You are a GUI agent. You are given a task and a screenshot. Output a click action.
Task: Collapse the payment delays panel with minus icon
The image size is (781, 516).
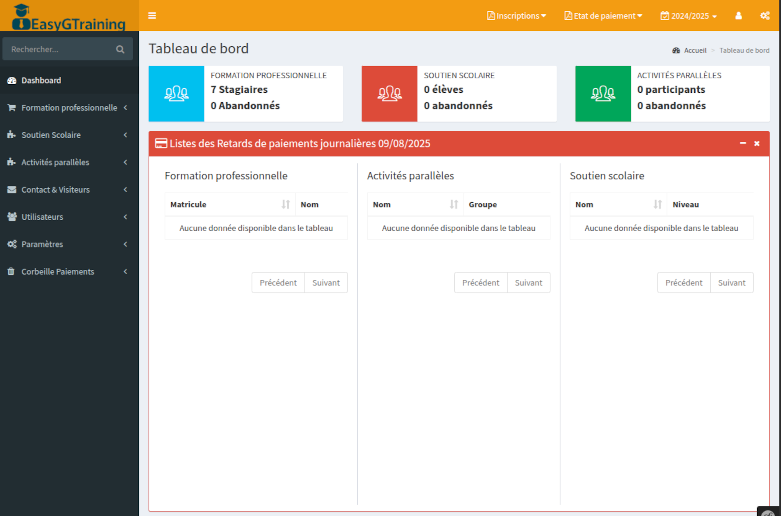[743, 143]
